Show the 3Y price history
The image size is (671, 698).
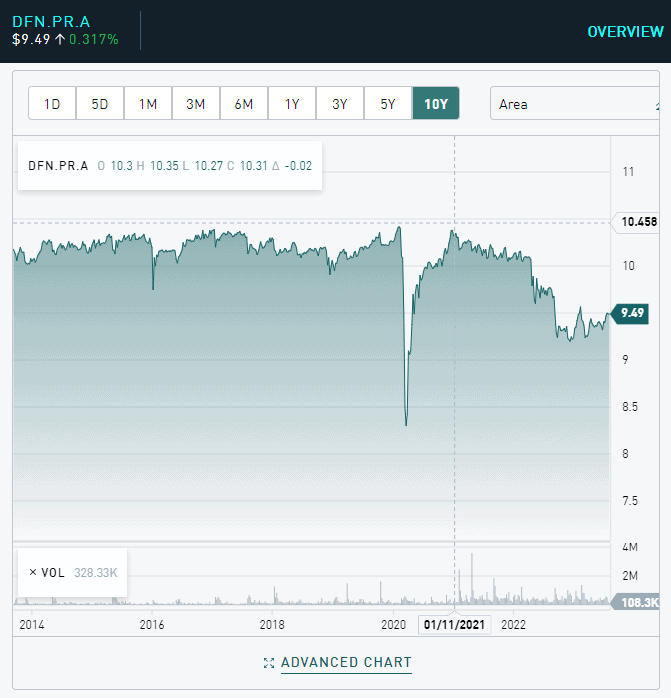(340, 104)
